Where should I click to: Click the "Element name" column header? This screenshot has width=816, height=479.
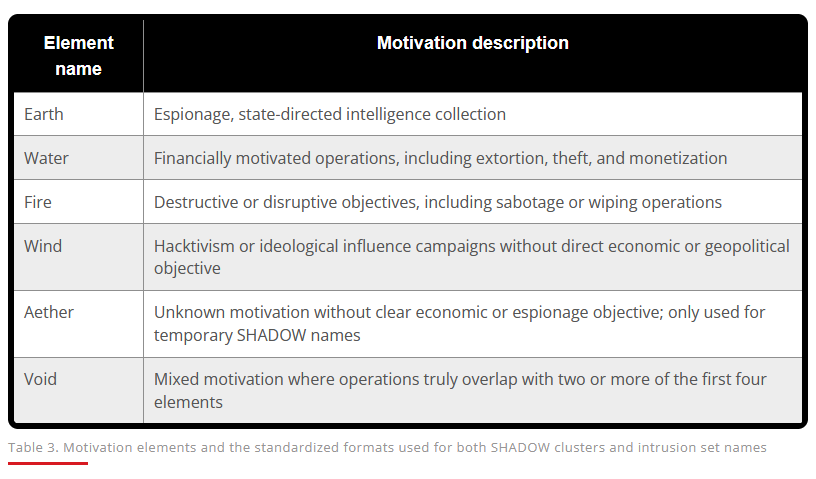coord(78,56)
